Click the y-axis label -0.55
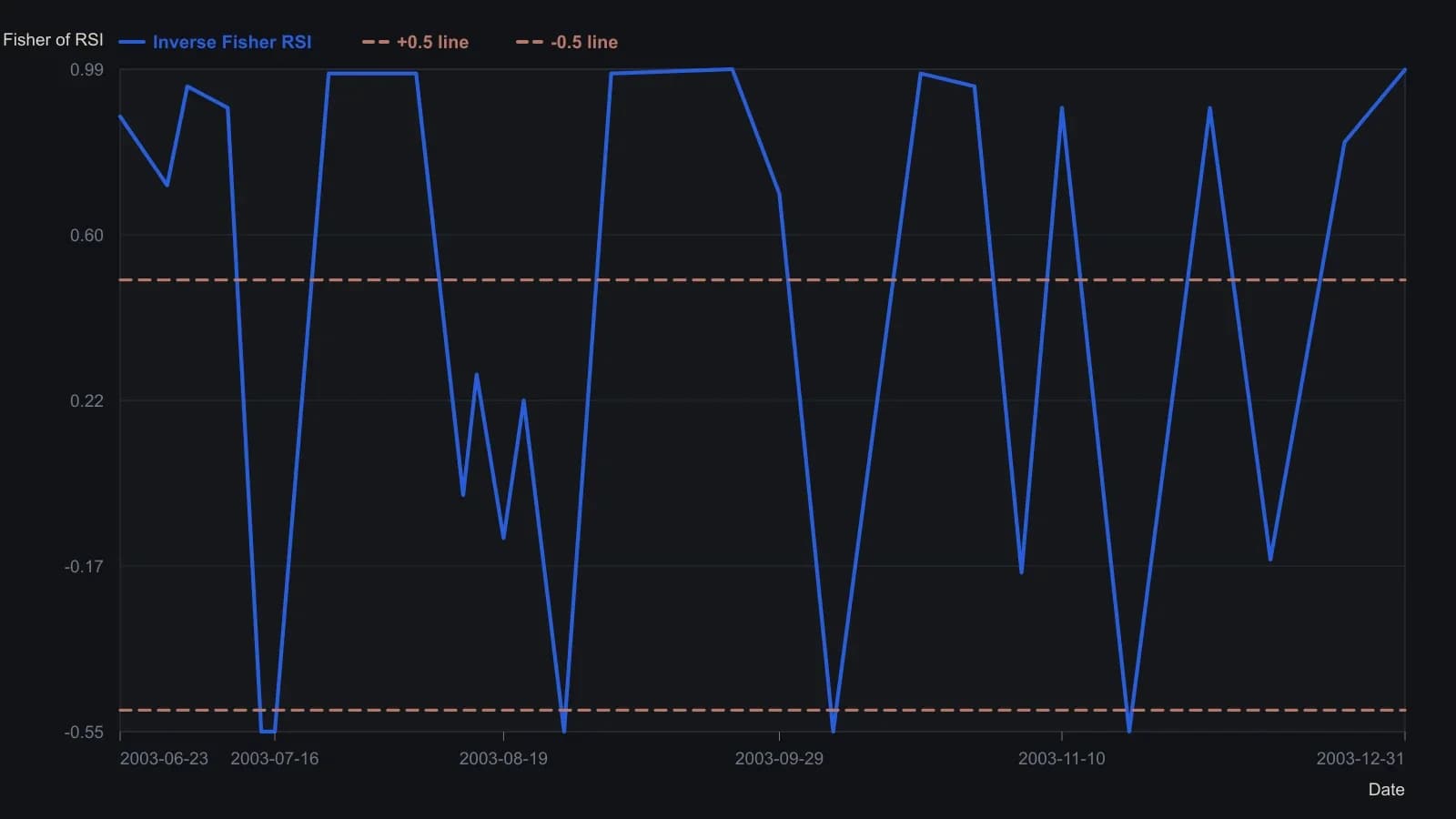The height and width of the screenshot is (819, 1456). pyautogui.click(x=84, y=733)
